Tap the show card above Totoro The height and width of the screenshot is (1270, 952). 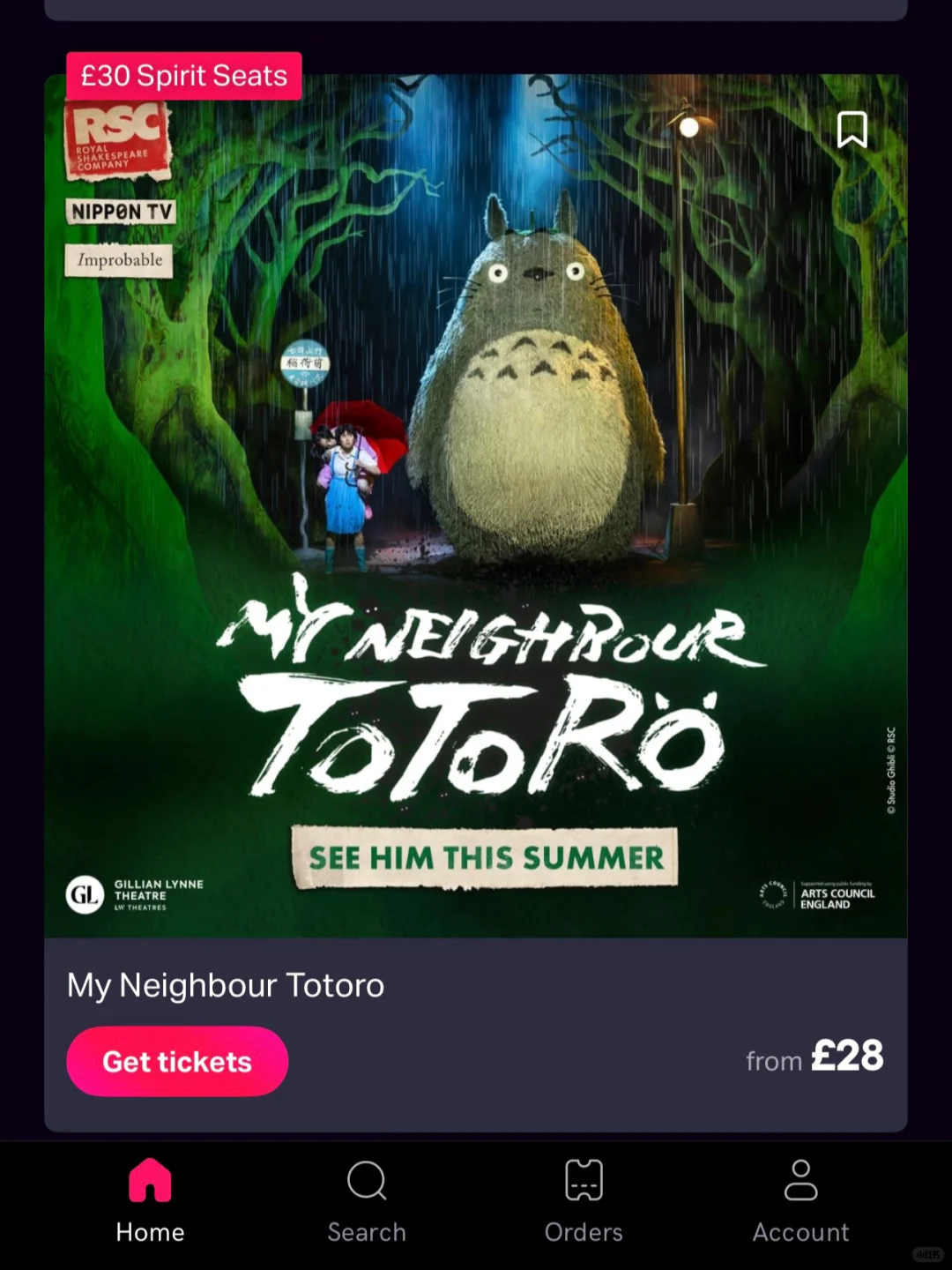476,10
